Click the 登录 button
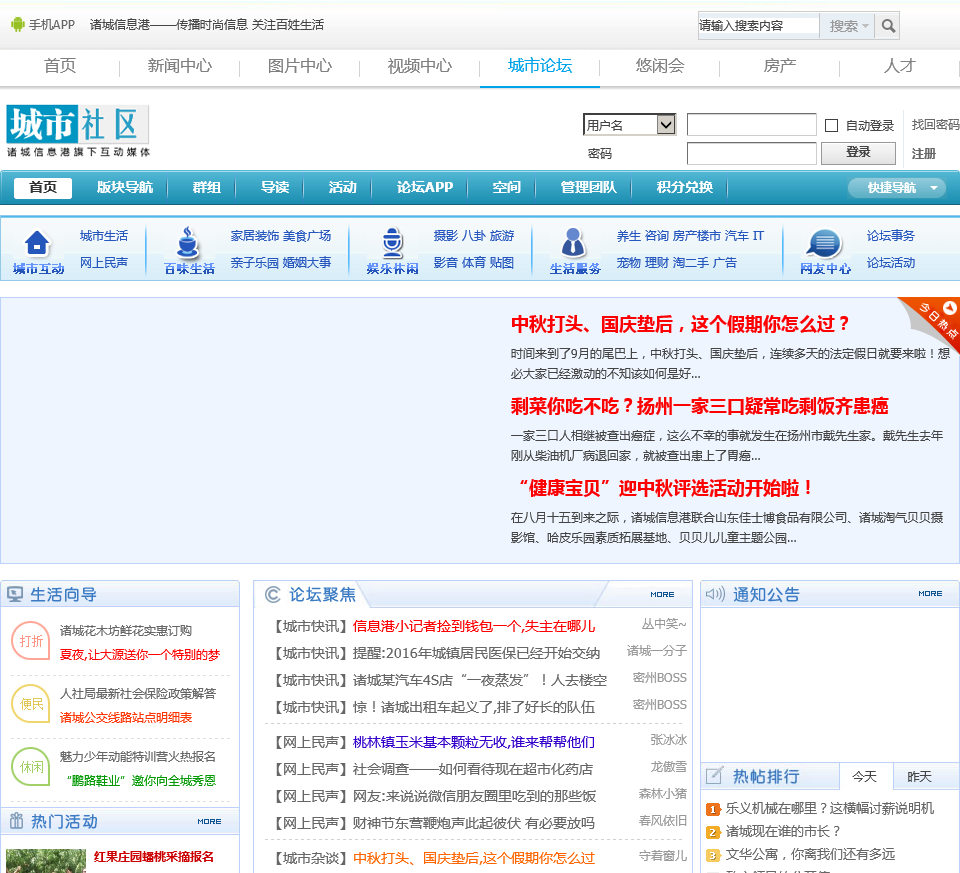Image resolution: width=960 pixels, height=873 pixels. 858,152
